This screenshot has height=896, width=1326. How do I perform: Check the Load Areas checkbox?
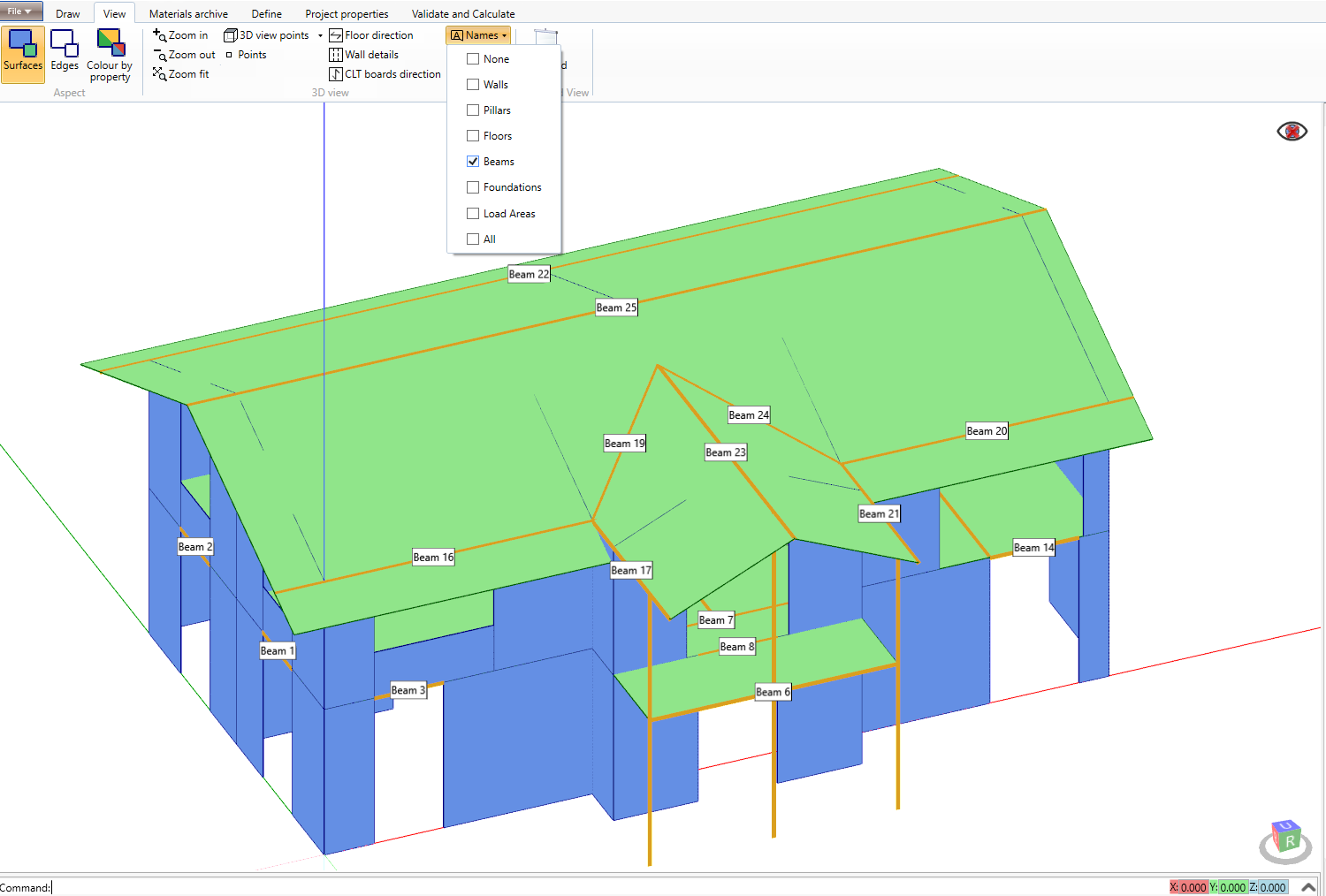click(473, 214)
